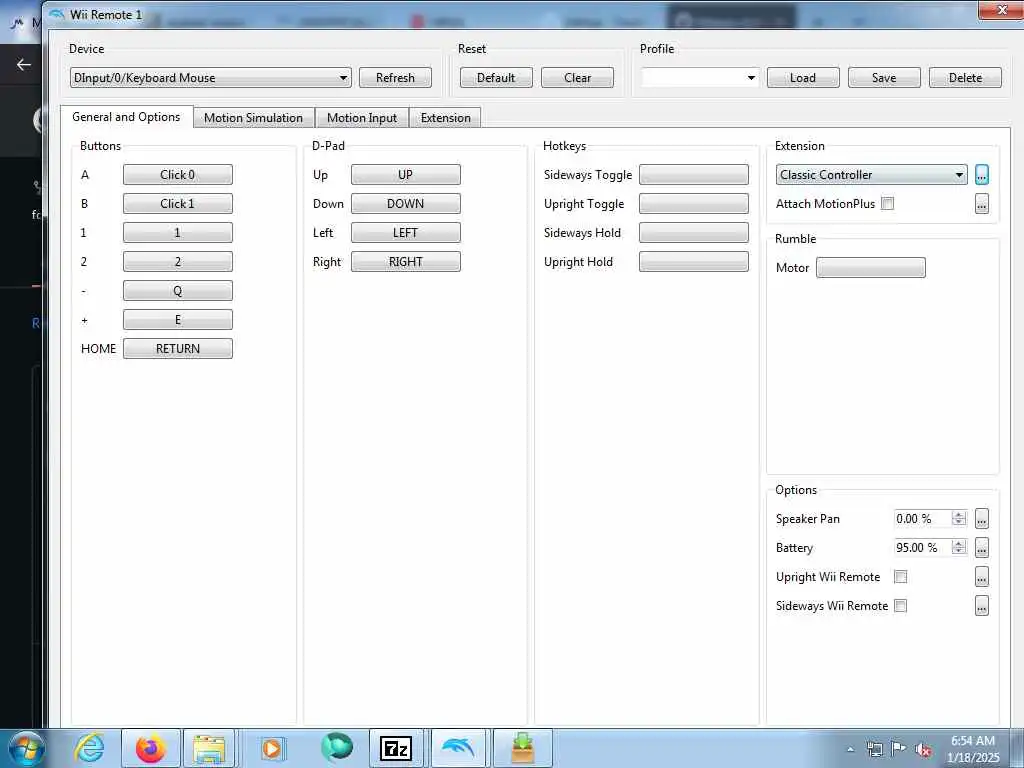Adjust the Speaker Pan spinner arrows
Viewport: 1024px width, 768px height.
point(959,519)
